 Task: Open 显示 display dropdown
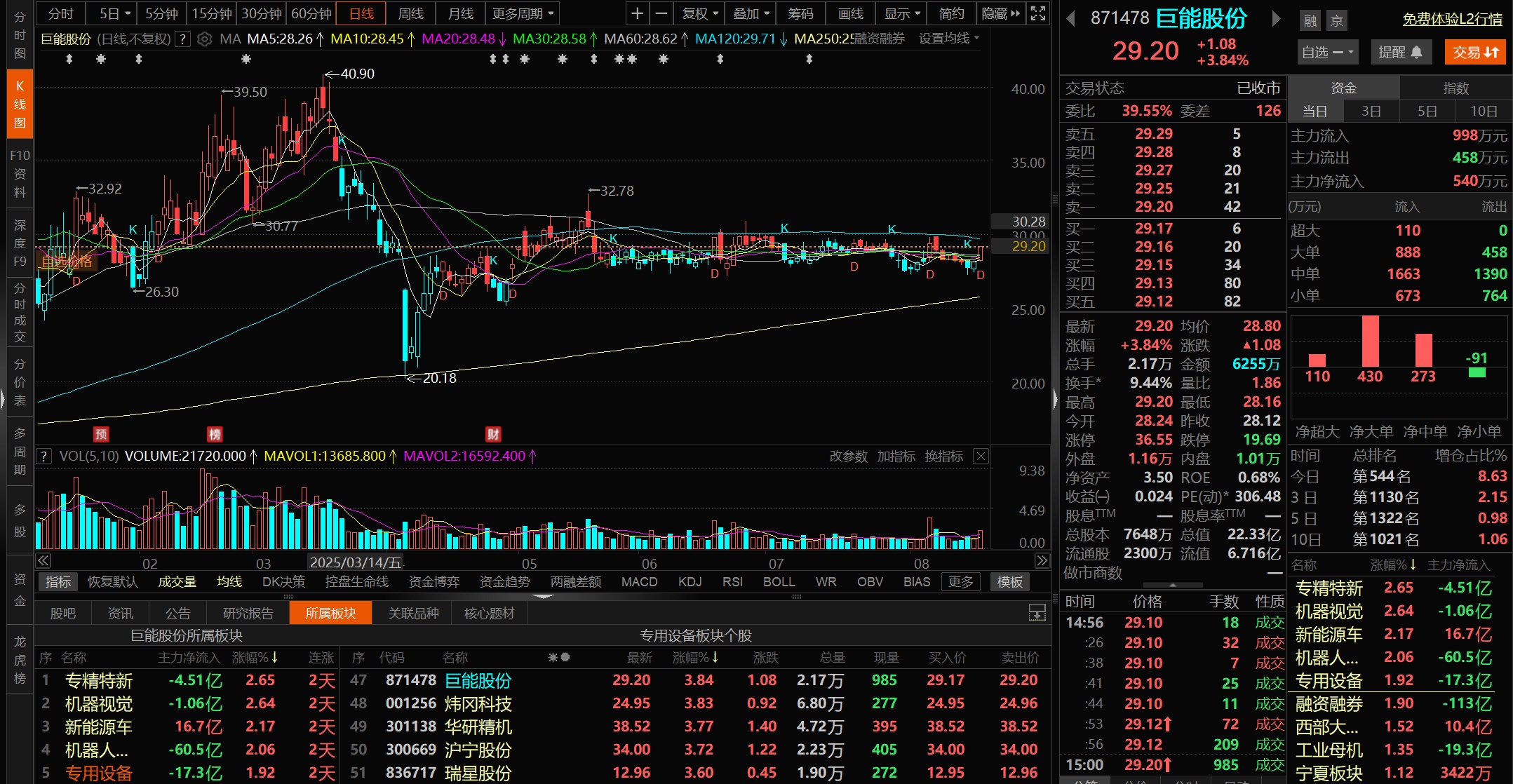[x=901, y=13]
